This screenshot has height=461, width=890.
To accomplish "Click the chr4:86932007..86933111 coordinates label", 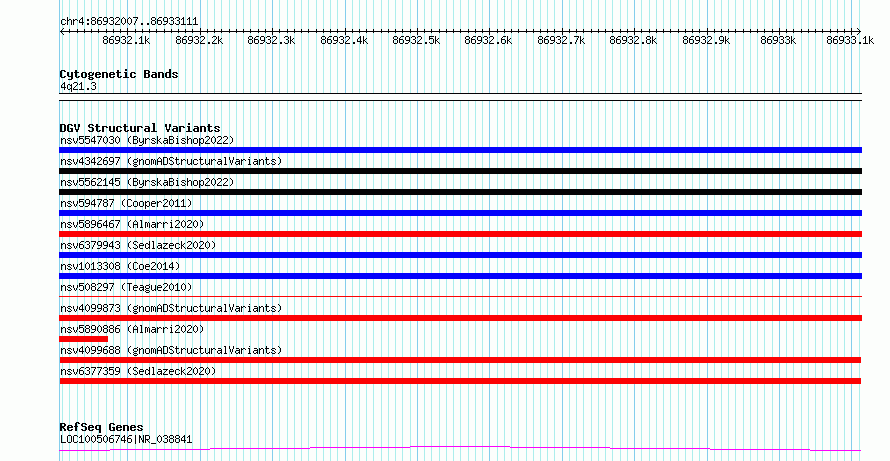I will pyautogui.click(x=129, y=22).
